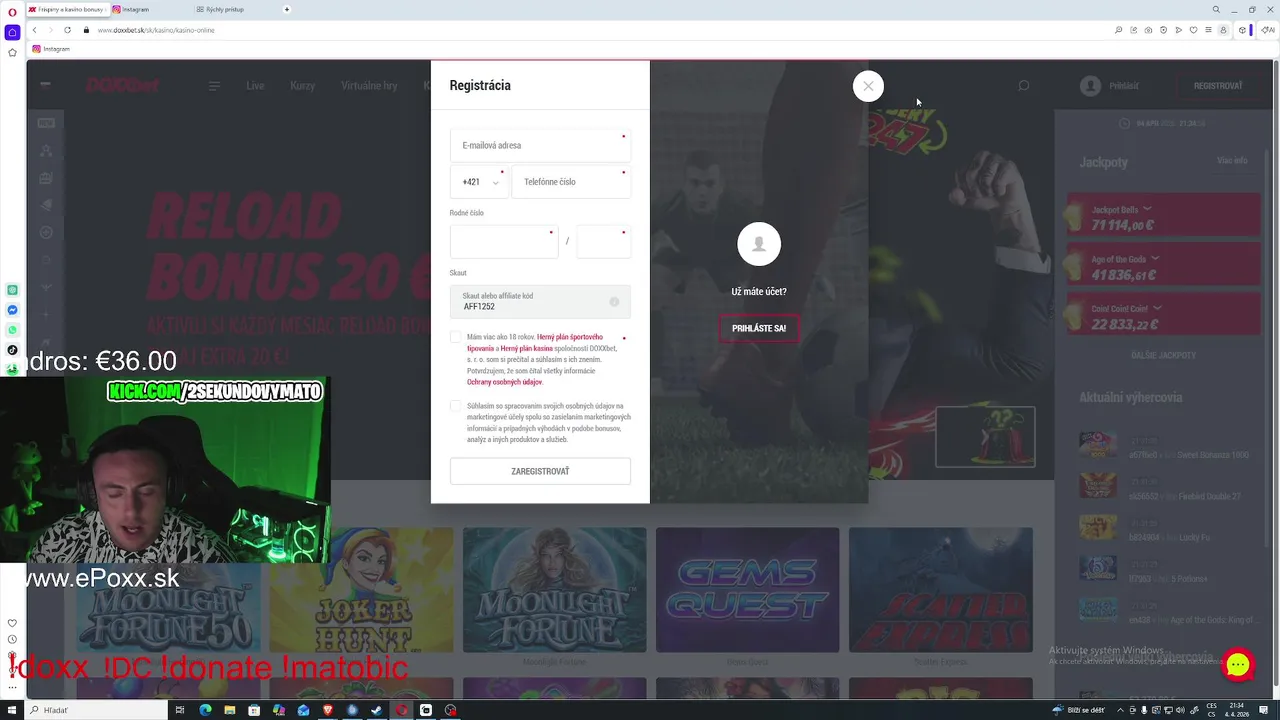Open the +421 country code dropdown
Image resolution: width=1280 pixels, height=720 pixels.
[479, 182]
